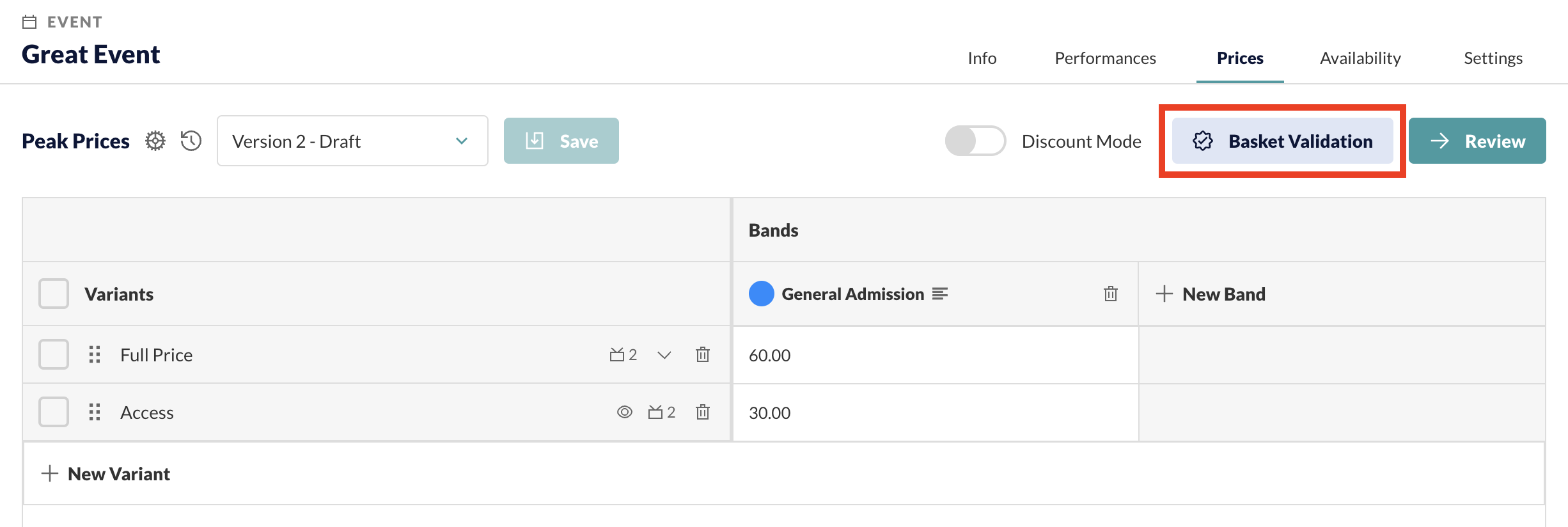Open the Version 2 - Draft dropdown
Viewport: 1568px width, 527px height.
[x=352, y=141]
